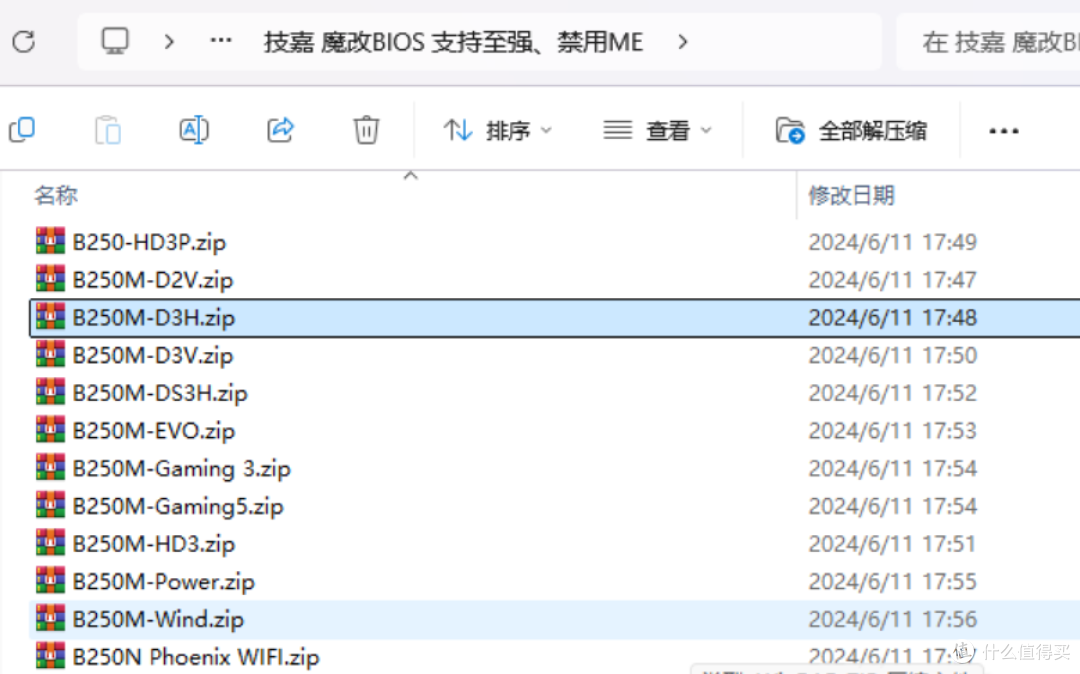Click the Share toolbar icon

coord(280,129)
